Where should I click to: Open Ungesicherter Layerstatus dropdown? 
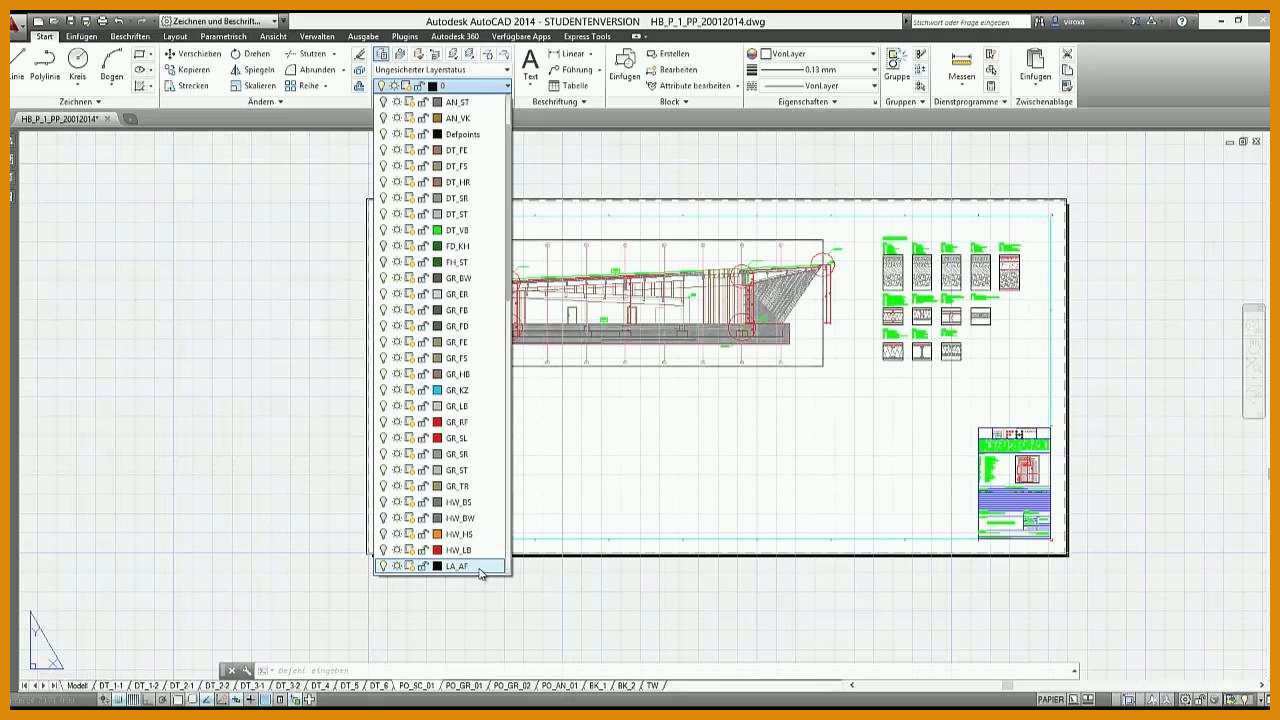tap(441, 70)
